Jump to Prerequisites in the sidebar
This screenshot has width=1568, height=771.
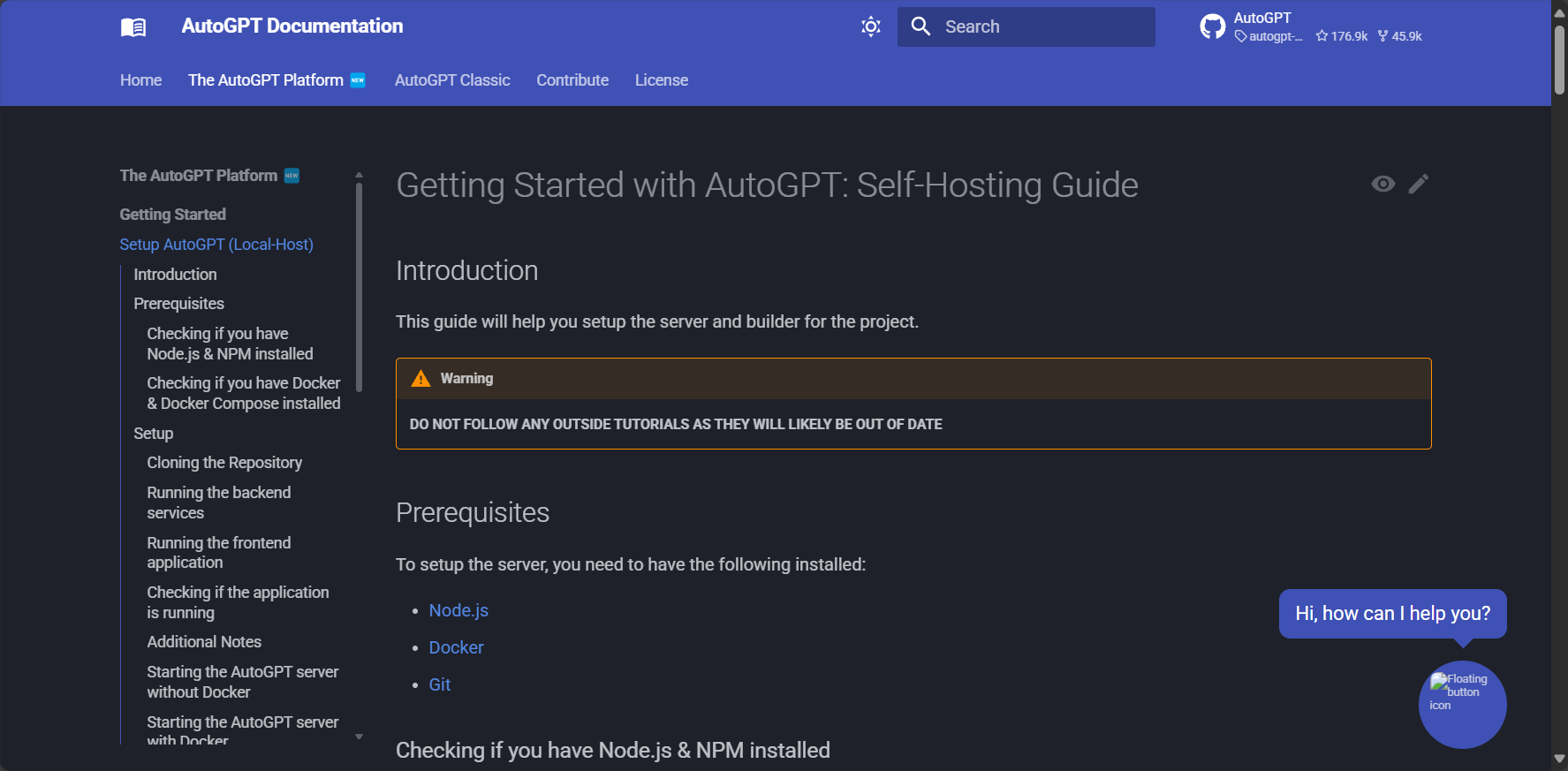[178, 304]
